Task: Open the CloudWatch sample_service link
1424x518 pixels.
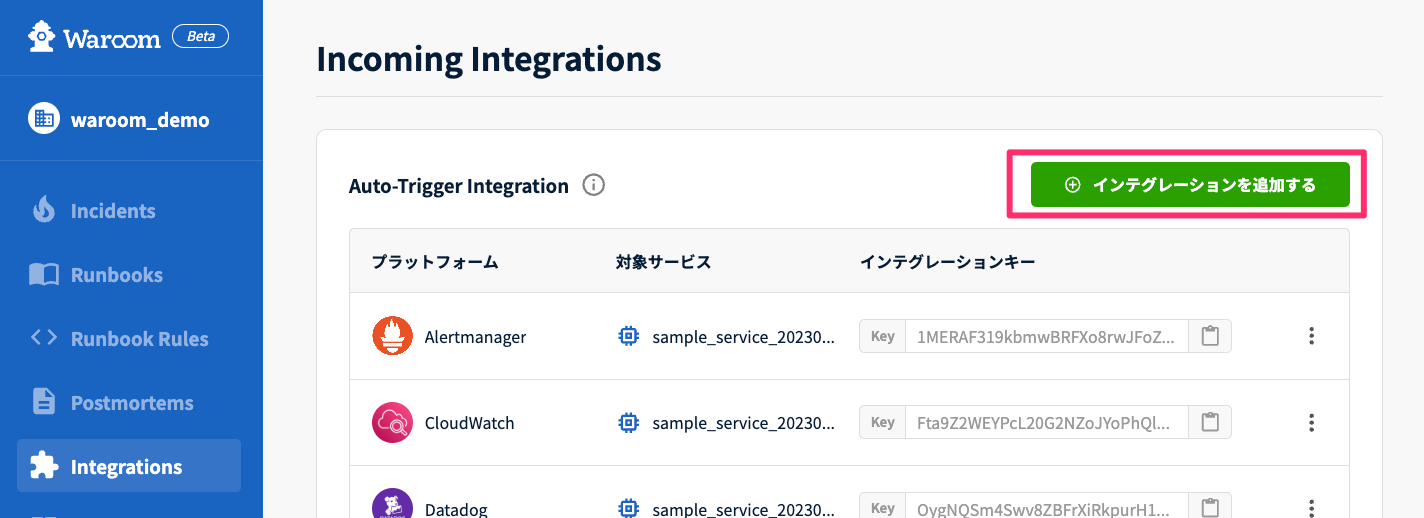Action: (742, 423)
